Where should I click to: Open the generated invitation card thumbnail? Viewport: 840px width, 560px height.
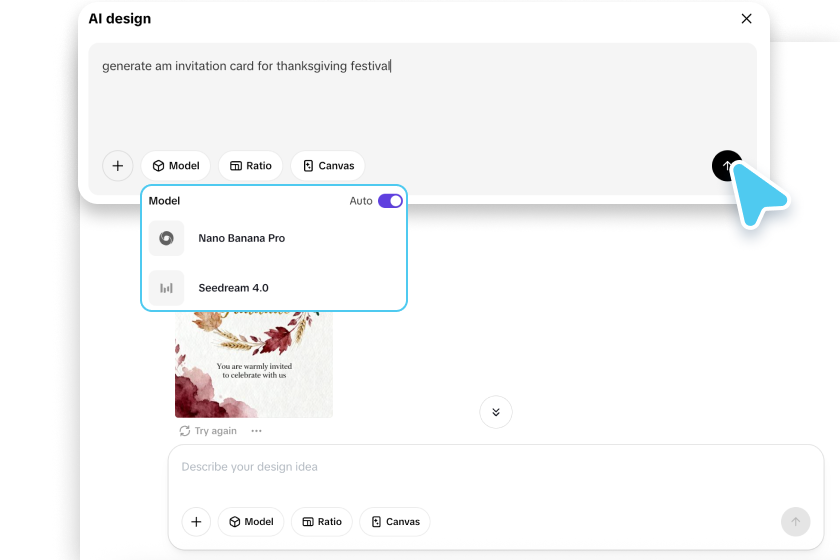254,364
